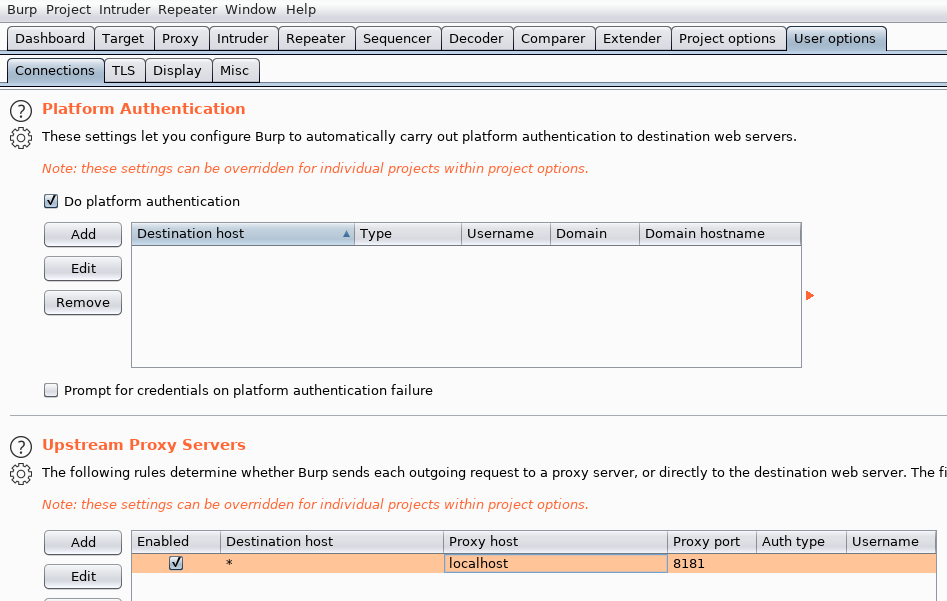This screenshot has width=947, height=601.
Task: Open the Upstream Proxy Servers help icon
Action: [21, 446]
